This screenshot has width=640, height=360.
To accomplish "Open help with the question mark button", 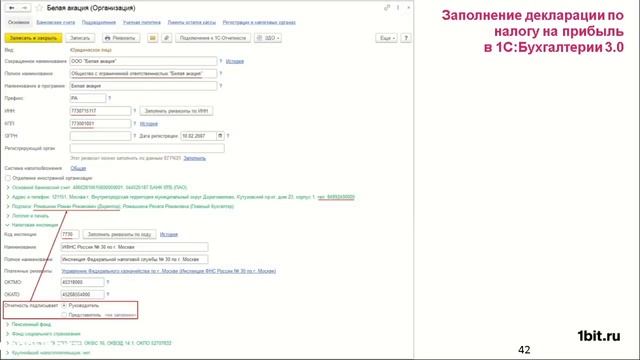I will click(406, 38).
